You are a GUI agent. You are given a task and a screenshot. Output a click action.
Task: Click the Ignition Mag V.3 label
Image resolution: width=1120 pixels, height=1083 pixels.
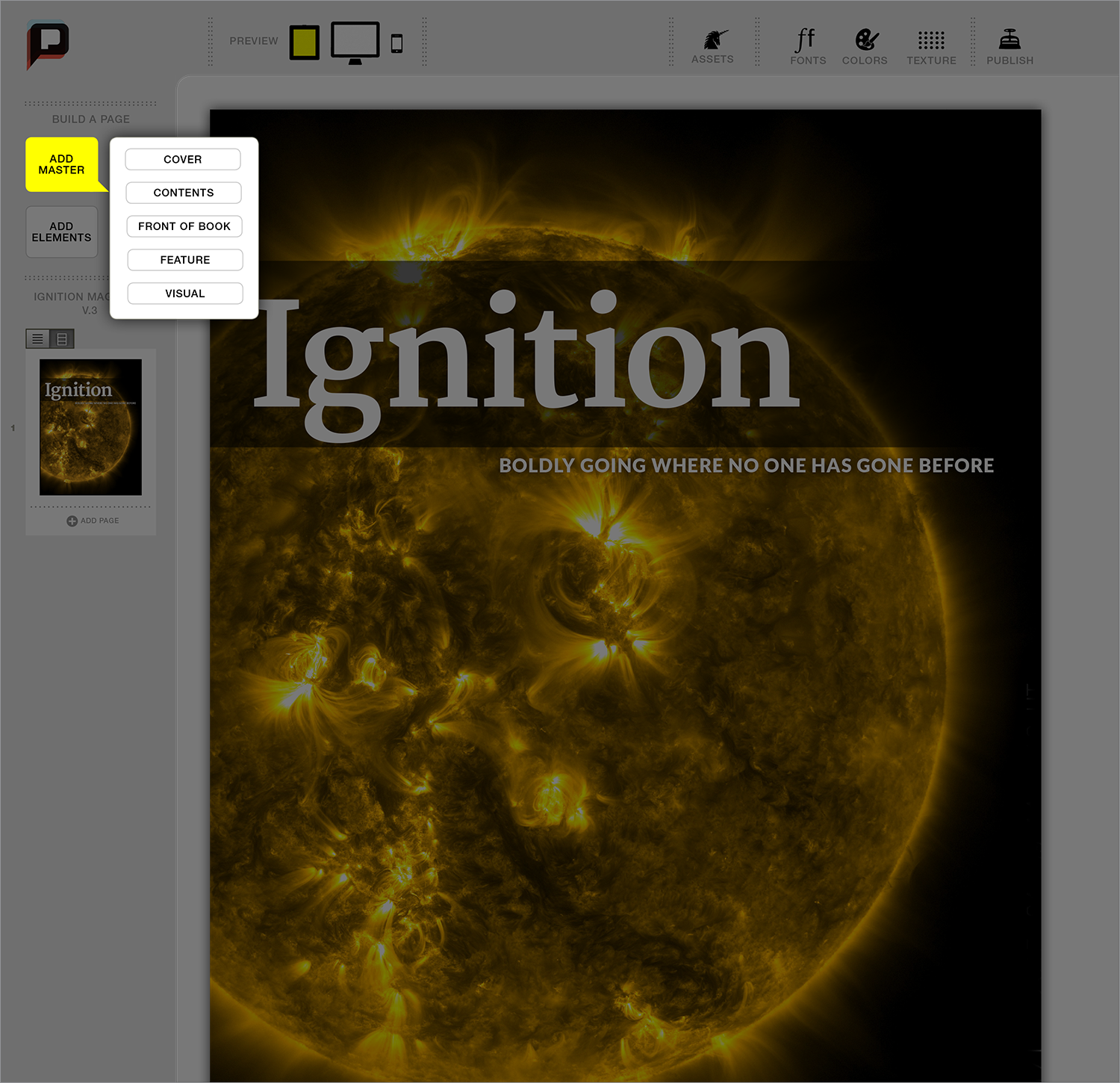72,303
